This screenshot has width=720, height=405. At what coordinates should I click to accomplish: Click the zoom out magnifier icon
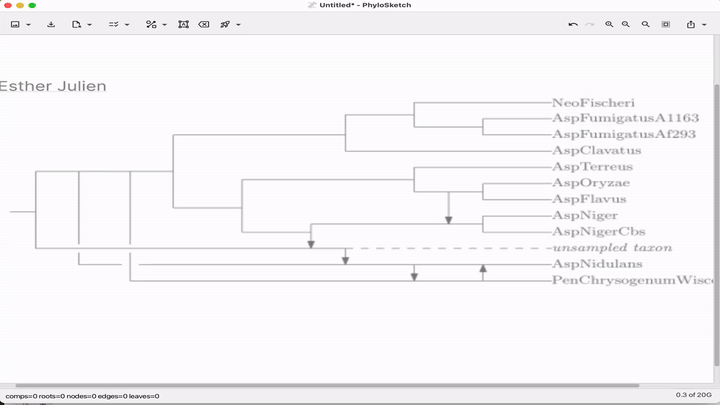pos(625,24)
